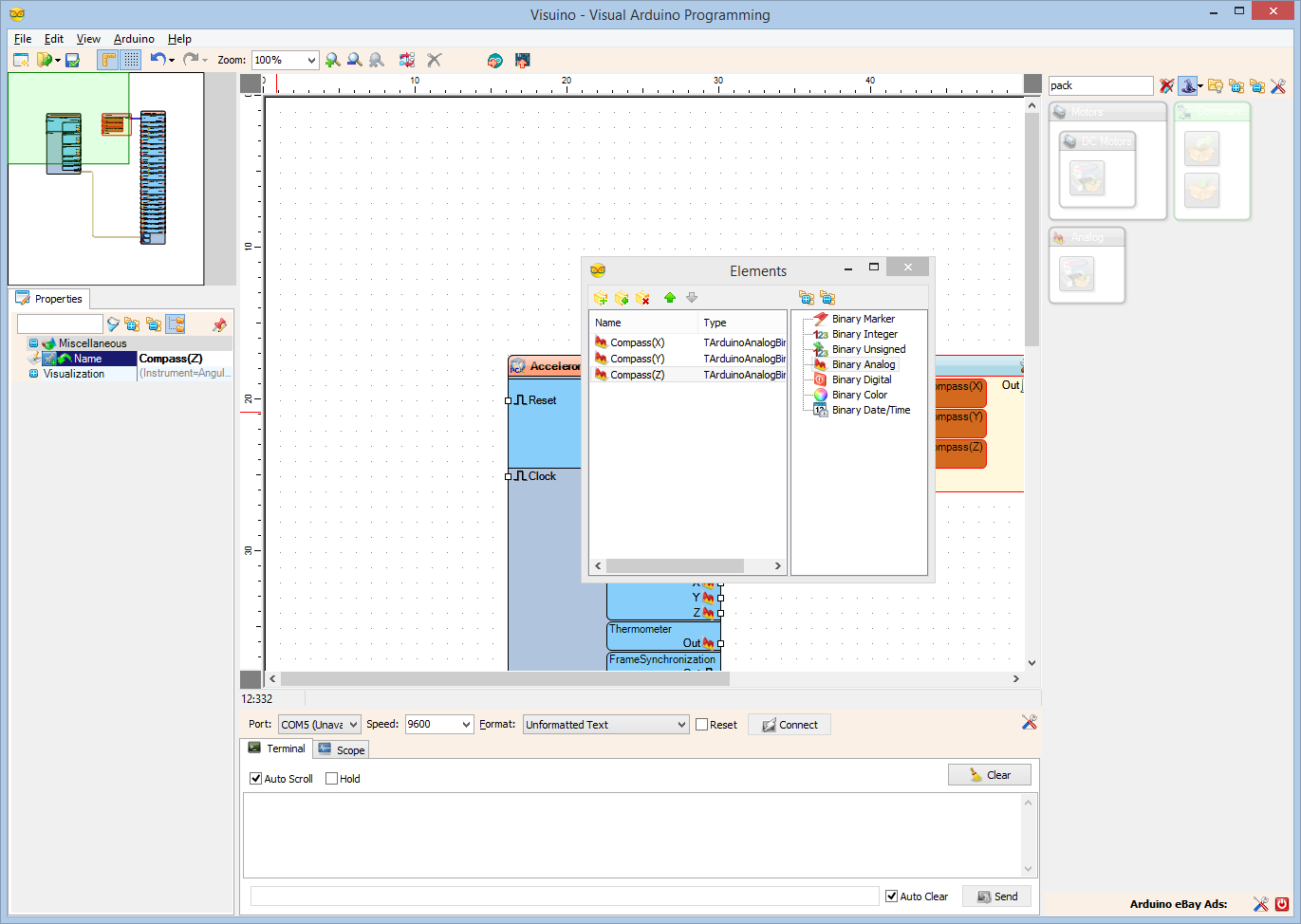The image size is (1301, 924).
Task: Open the Arduino menu
Action: coord(134,39)
